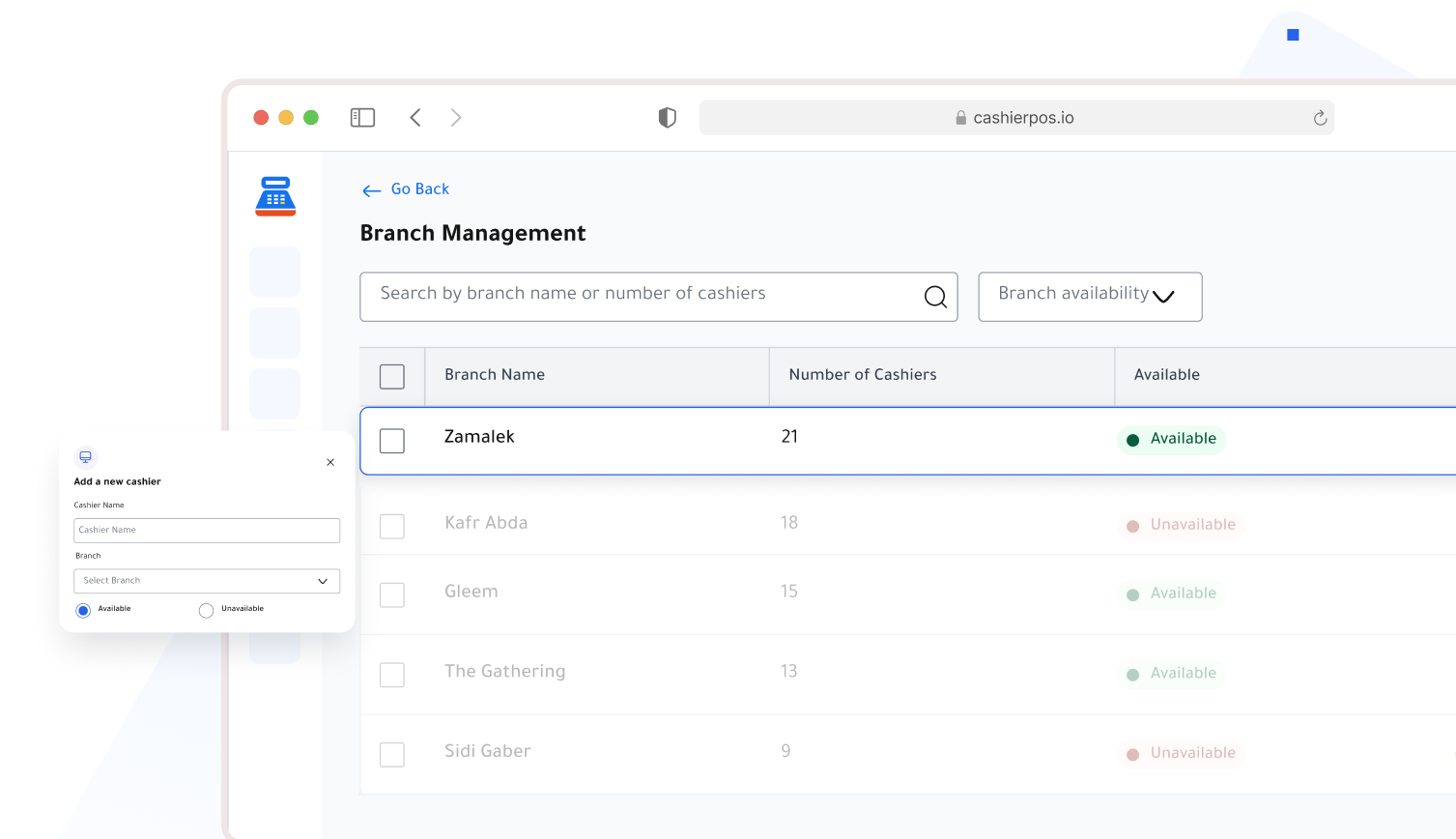Follow the Go Back link
This screenshot has height=839, width=1456.
406,189
